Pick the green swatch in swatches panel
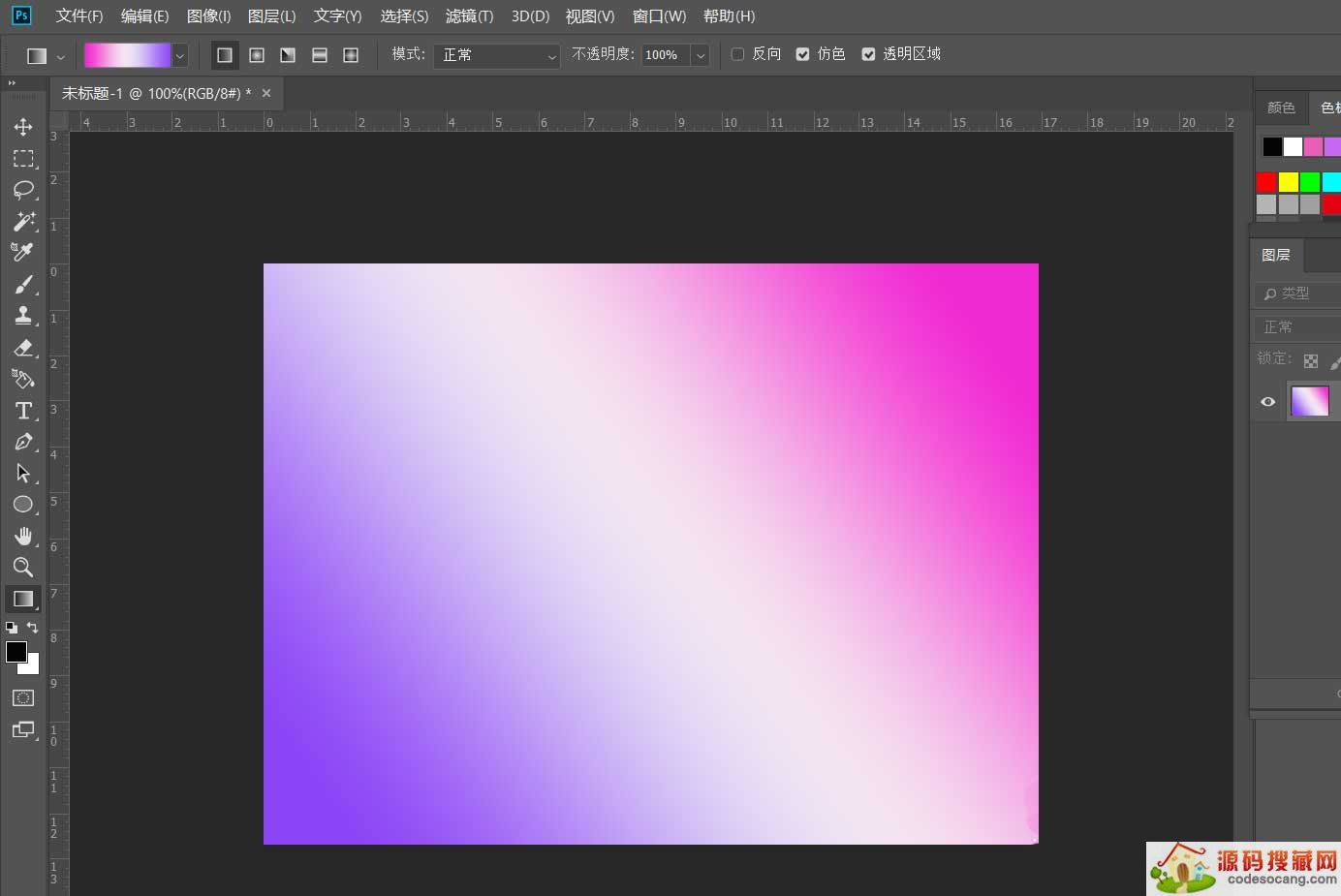Image resolution: width=1341 pixels, height=896 pixels. pos(1310,182)
